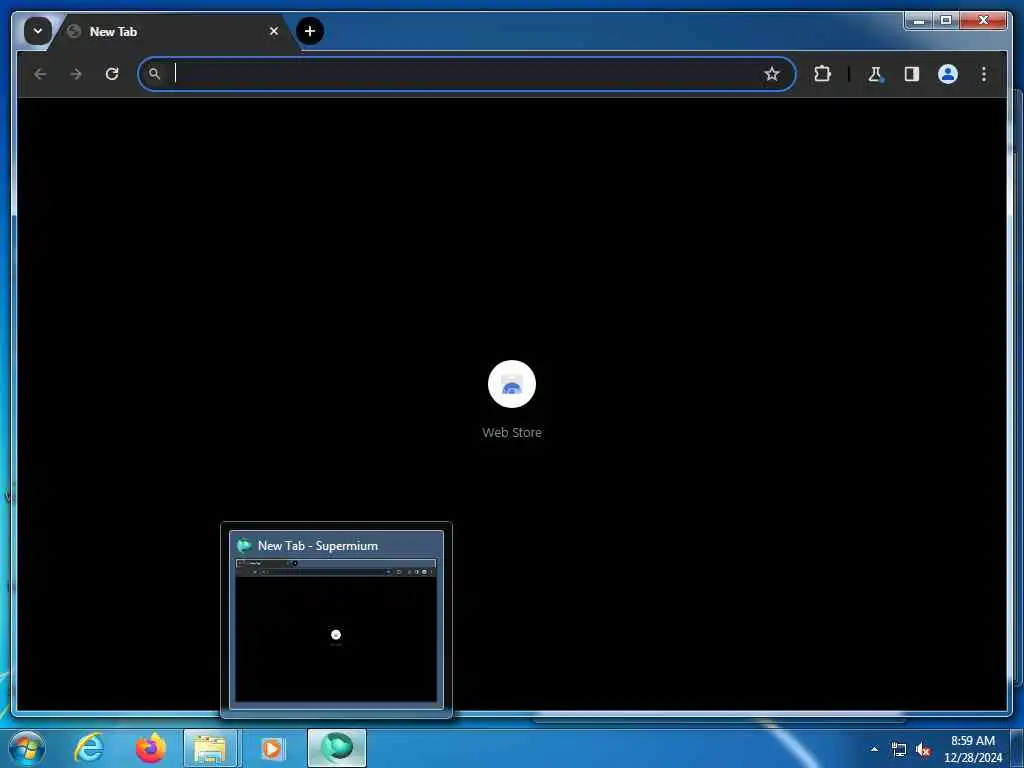Open the Web Store shortcut icon
Viewport: 1024px width, 768px height.
(x=511, y=384)
